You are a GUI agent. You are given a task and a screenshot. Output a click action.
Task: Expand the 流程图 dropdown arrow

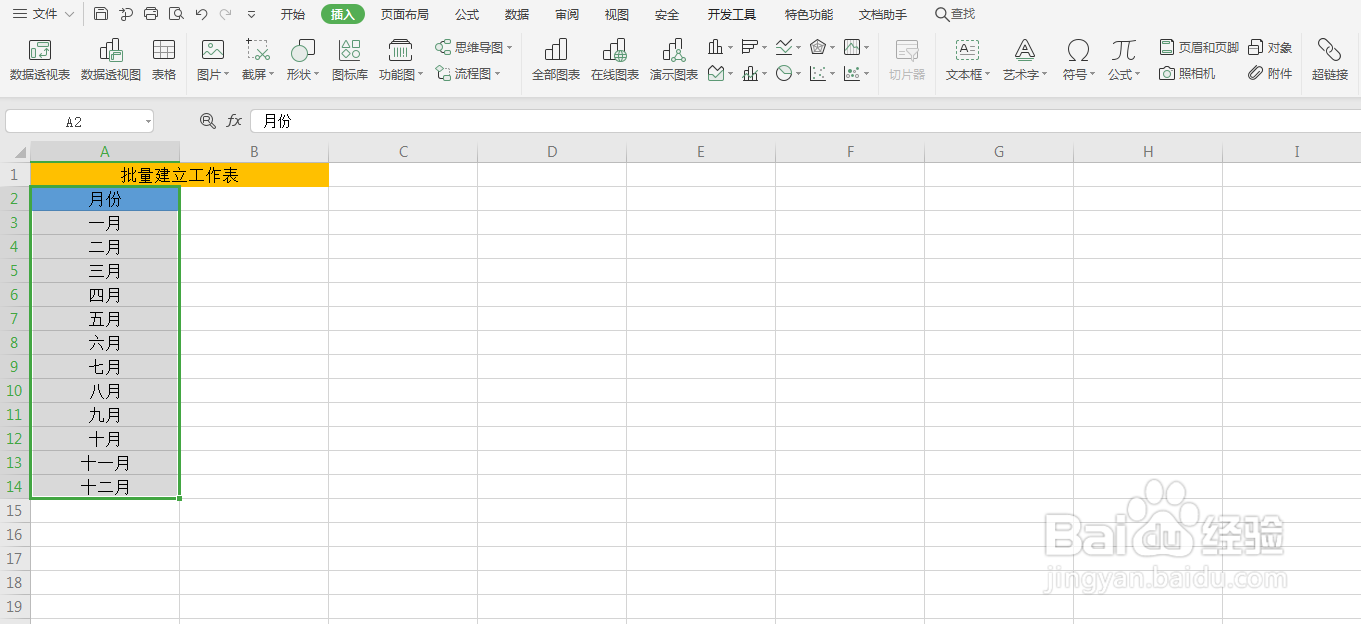[x=496, y=74]
